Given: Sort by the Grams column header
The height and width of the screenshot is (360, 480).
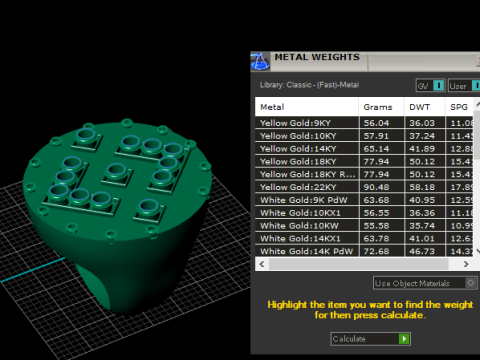Looking at the screenshot, I should [381, 107].
